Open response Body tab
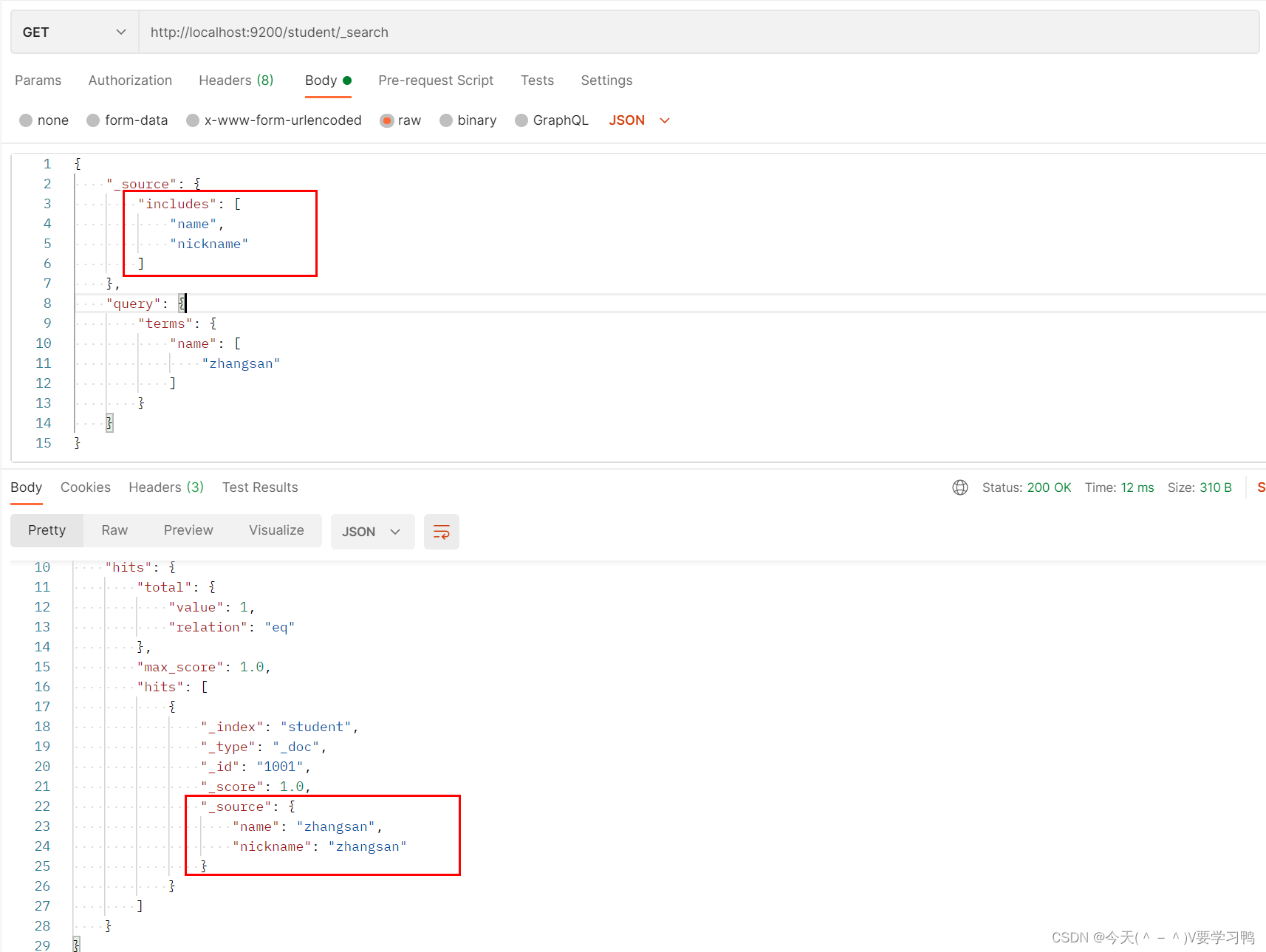 pos(27,487)
